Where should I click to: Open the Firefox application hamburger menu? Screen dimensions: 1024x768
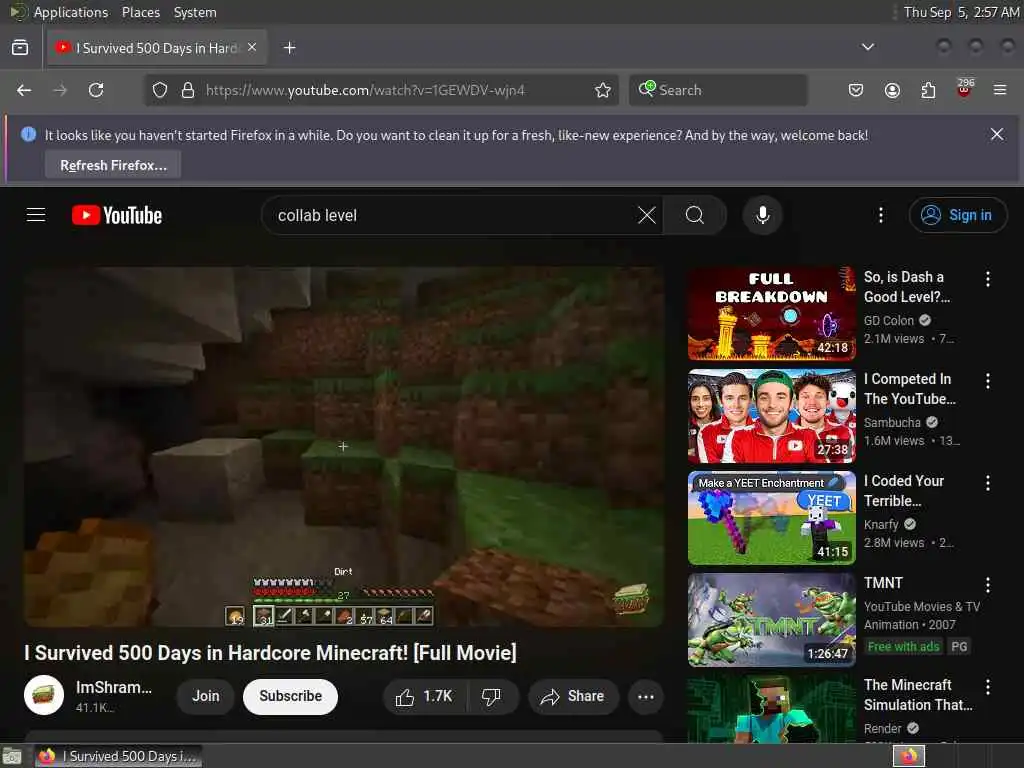point(1000,90)
